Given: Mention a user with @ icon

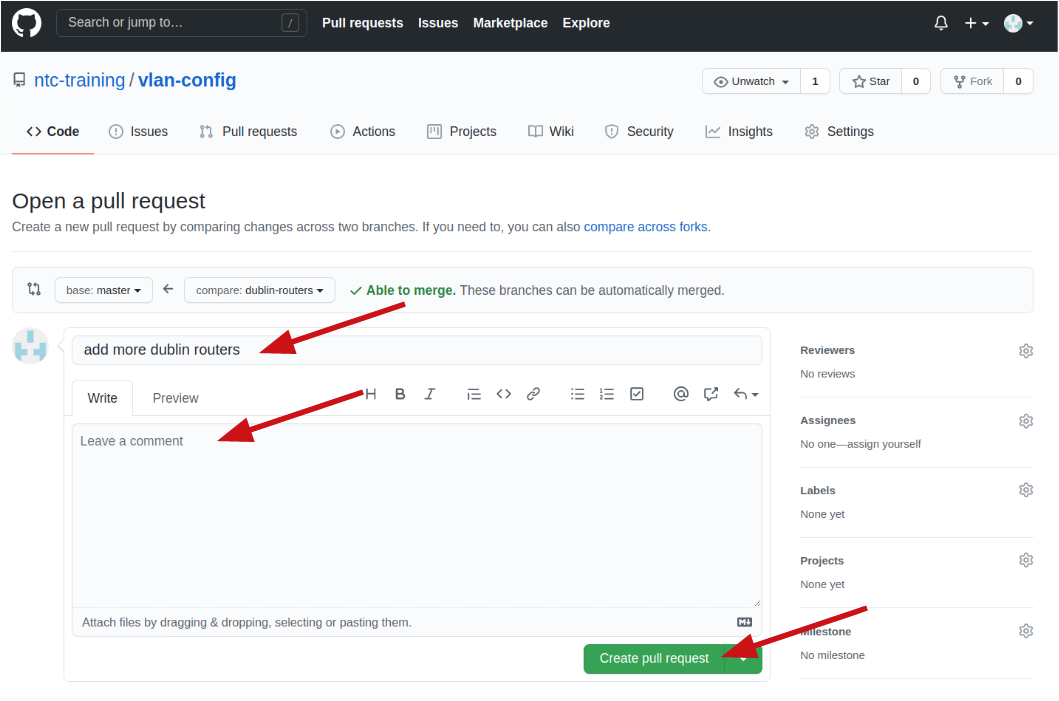Looking at the screenshot, I should 681,394.
